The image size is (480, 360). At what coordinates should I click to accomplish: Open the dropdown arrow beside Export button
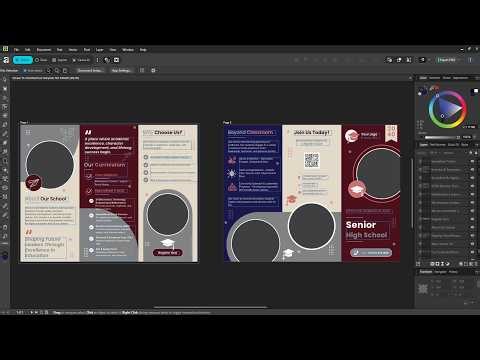coord(460,60)
